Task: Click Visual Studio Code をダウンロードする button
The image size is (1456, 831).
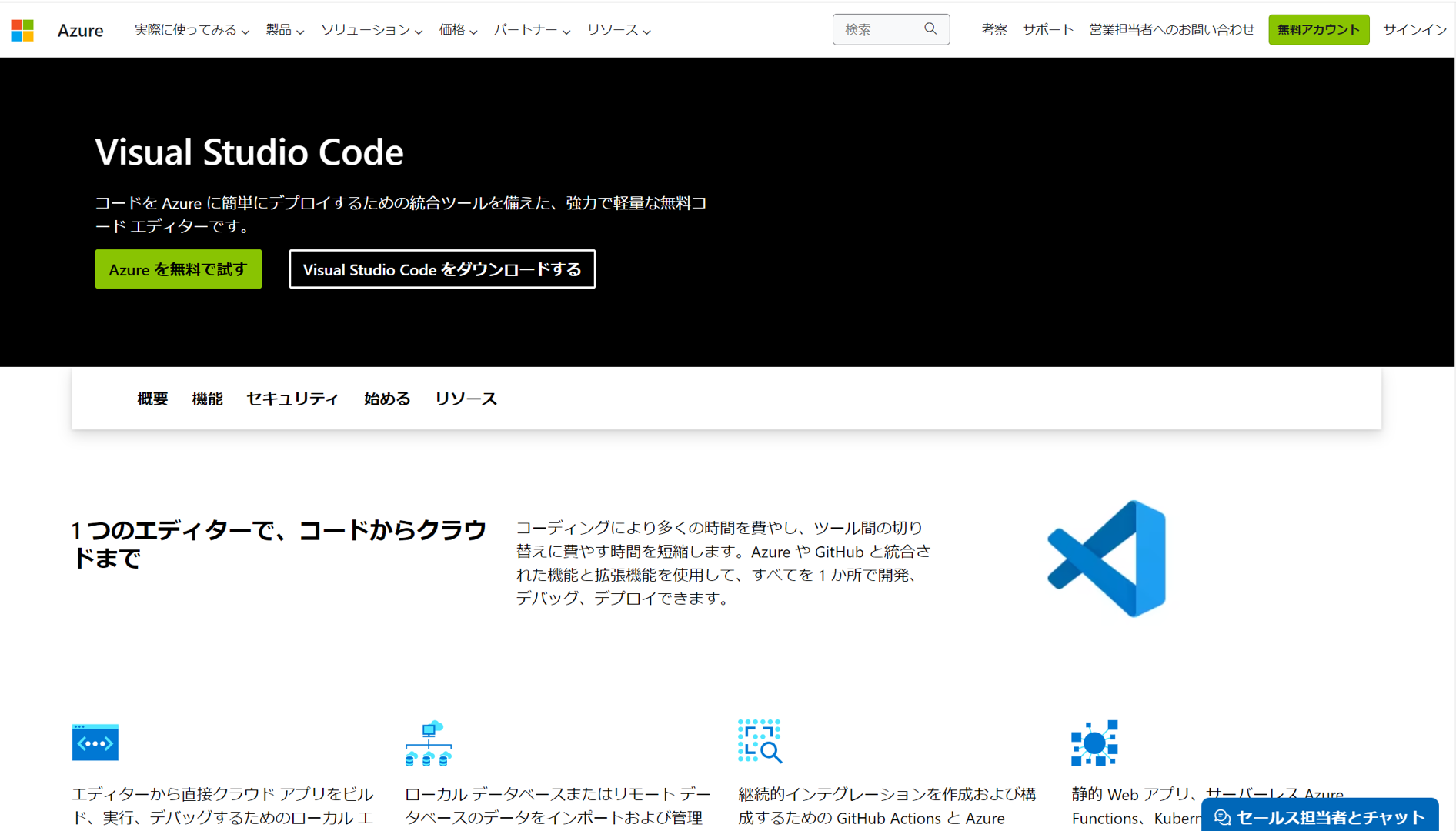Action: (442, 269)
